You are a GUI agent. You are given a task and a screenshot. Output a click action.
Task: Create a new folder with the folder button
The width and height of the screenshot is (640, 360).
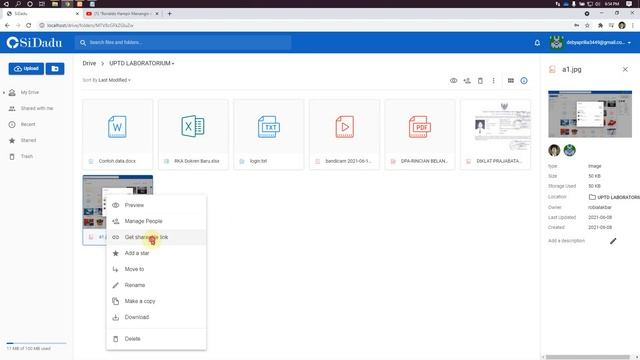55,69
